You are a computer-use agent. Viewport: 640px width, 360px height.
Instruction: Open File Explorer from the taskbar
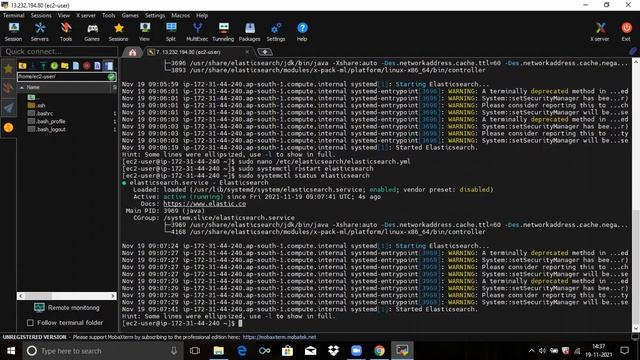[x=219, y=351]
